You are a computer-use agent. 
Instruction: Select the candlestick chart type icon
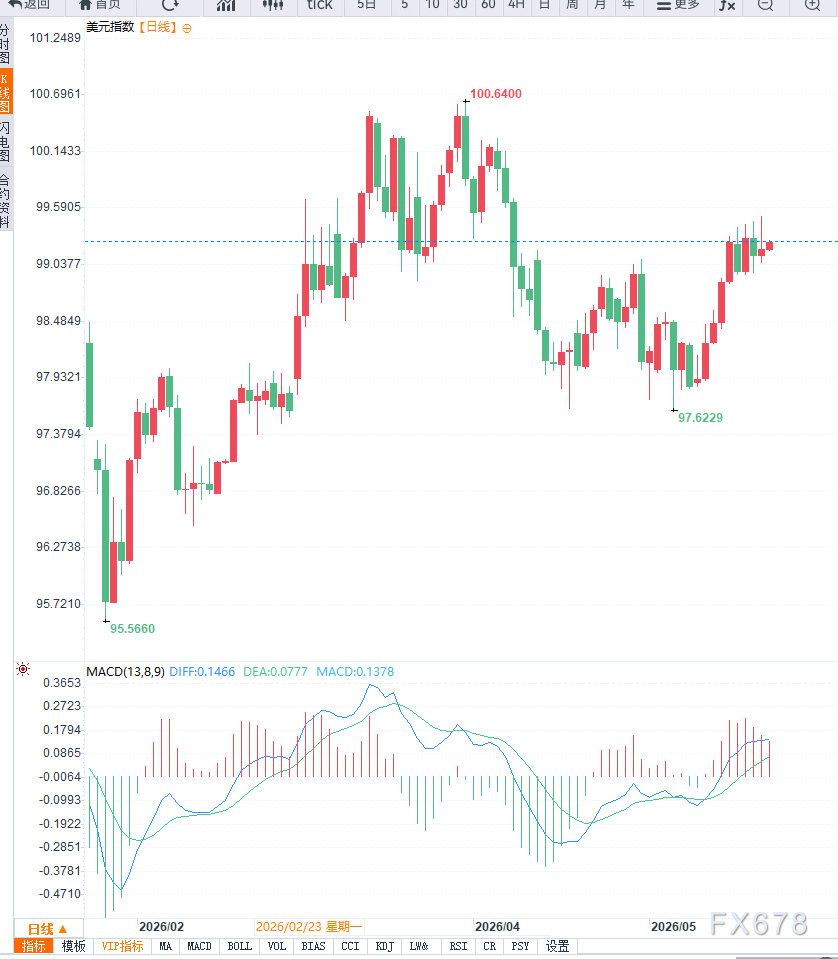tap(273, 5)
